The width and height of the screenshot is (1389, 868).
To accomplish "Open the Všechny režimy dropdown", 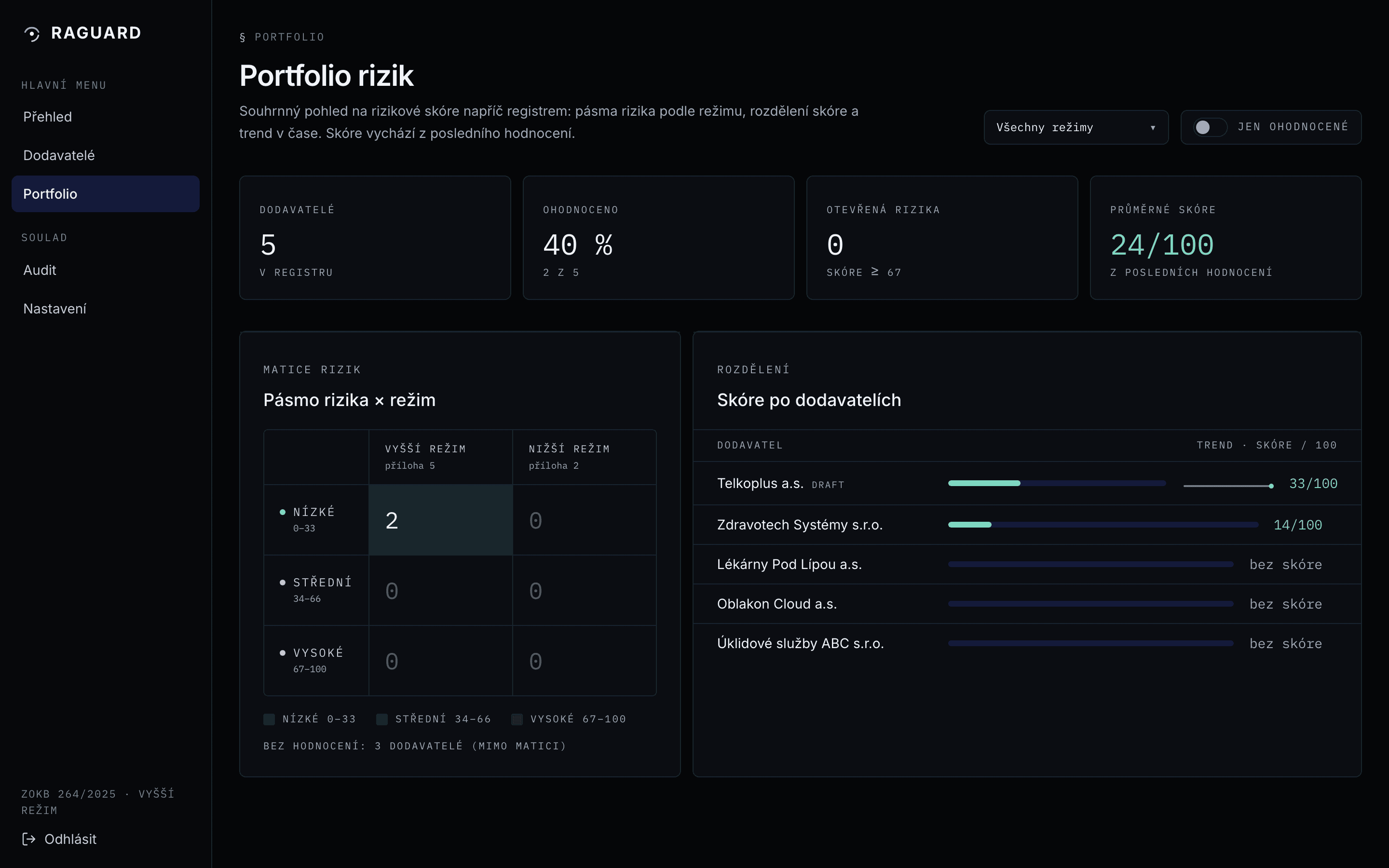I will pyautogui.click(x=1076, y=127).
